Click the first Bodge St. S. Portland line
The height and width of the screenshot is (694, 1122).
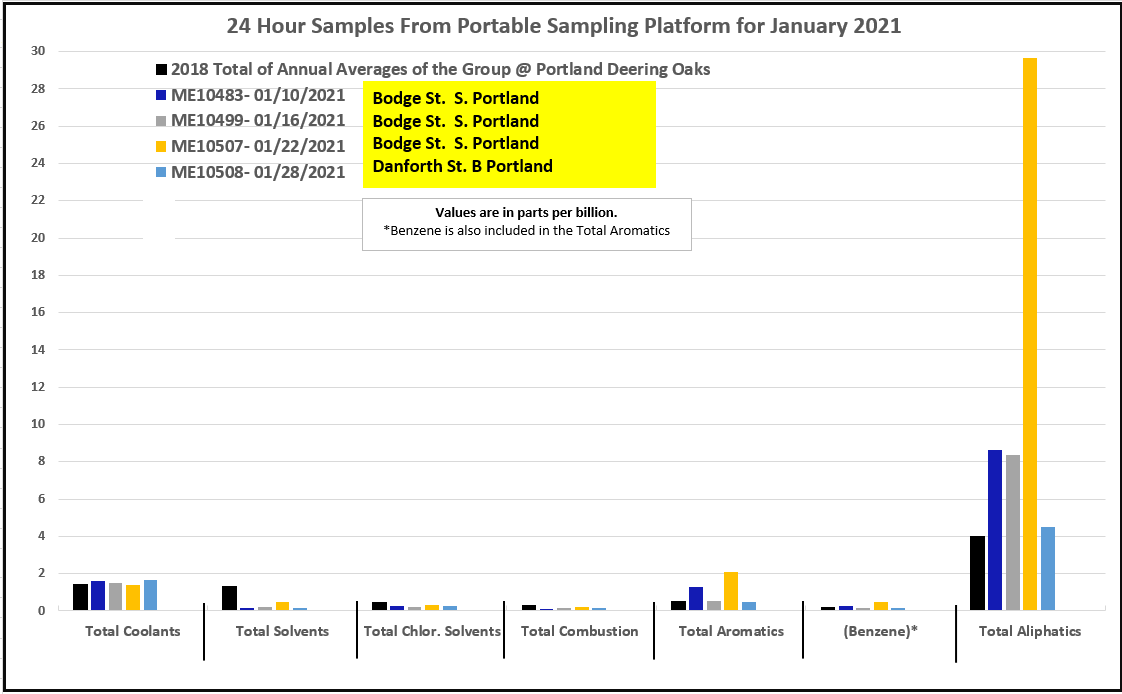[x=455, y=98]
